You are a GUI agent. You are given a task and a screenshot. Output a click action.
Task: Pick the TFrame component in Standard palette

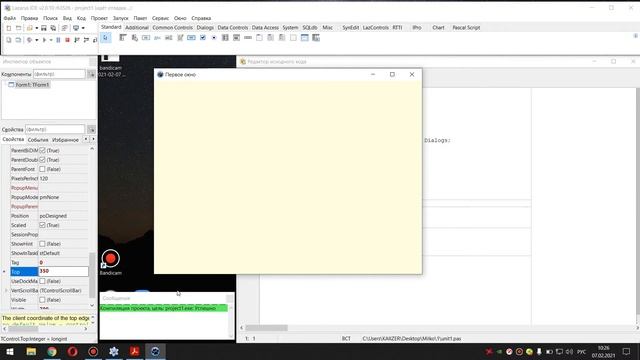click(304, 38)
